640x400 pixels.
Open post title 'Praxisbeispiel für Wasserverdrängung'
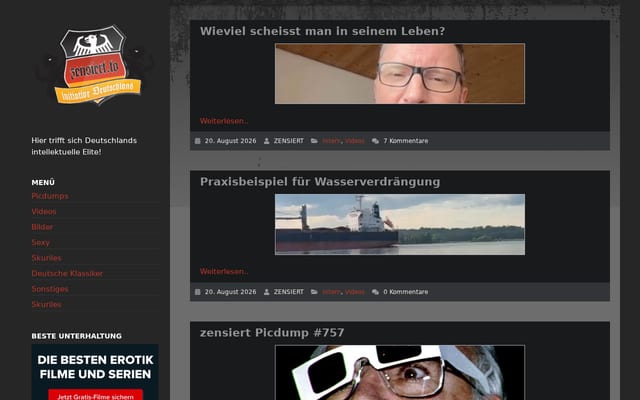pyautogui.click(x=320, y=182)
